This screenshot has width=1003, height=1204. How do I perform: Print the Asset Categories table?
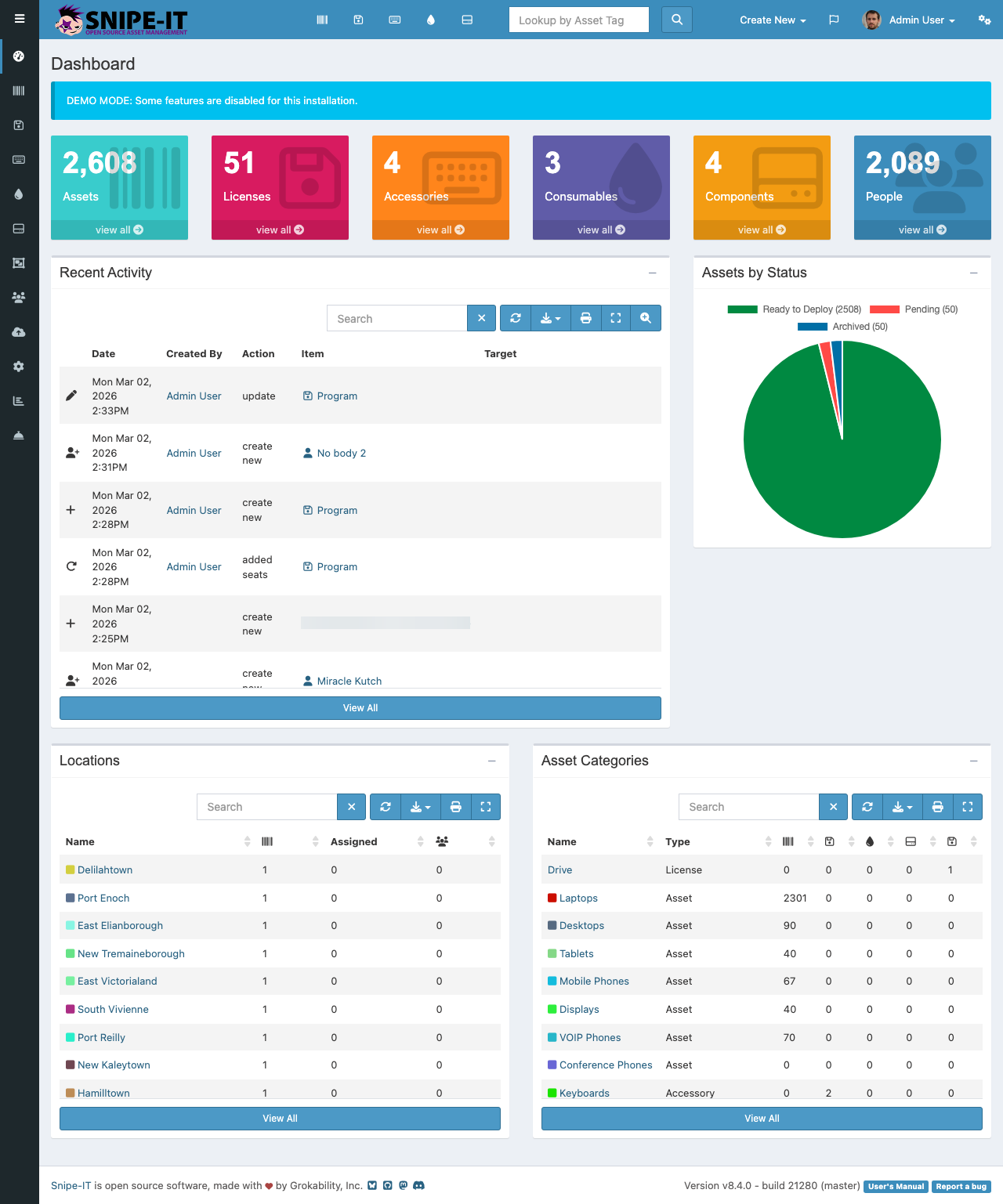937,807
